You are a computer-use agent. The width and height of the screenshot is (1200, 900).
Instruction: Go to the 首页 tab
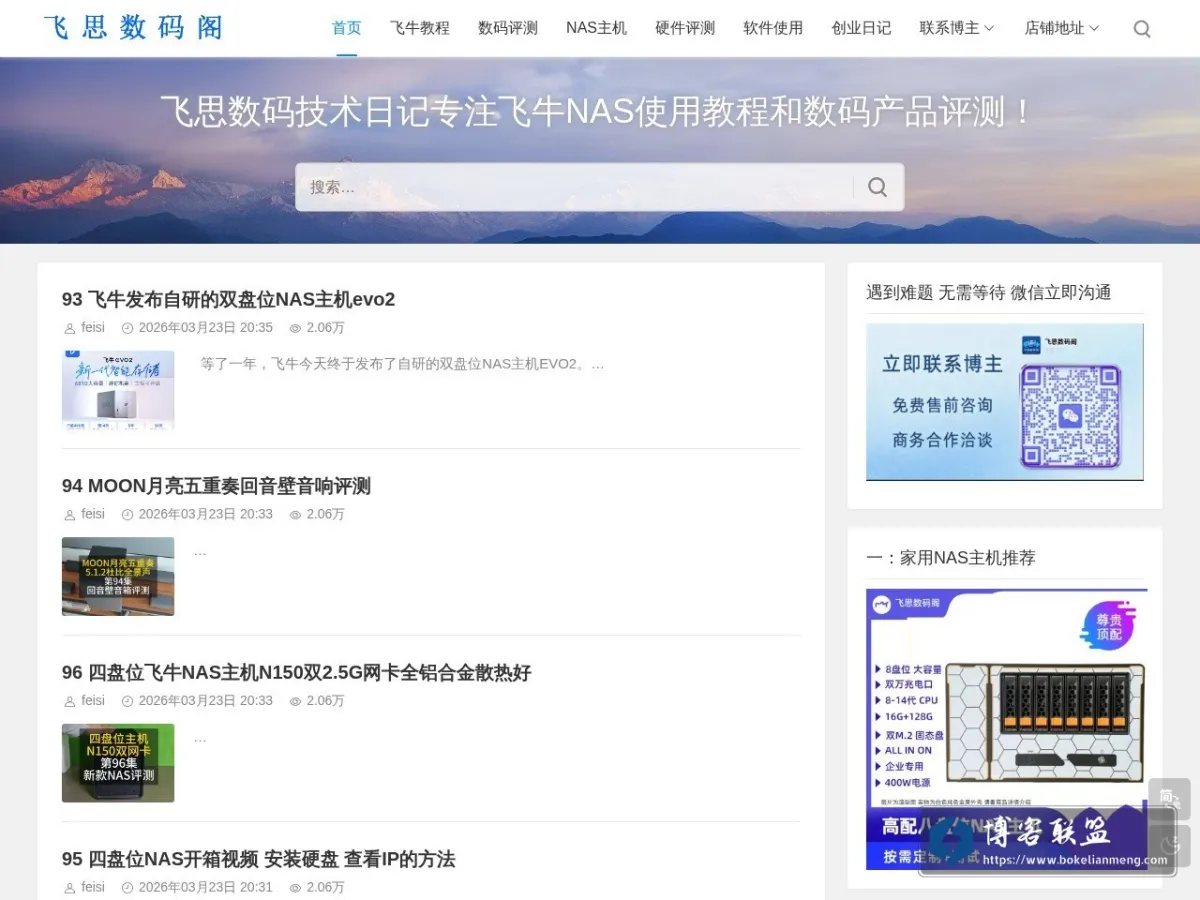346,28
